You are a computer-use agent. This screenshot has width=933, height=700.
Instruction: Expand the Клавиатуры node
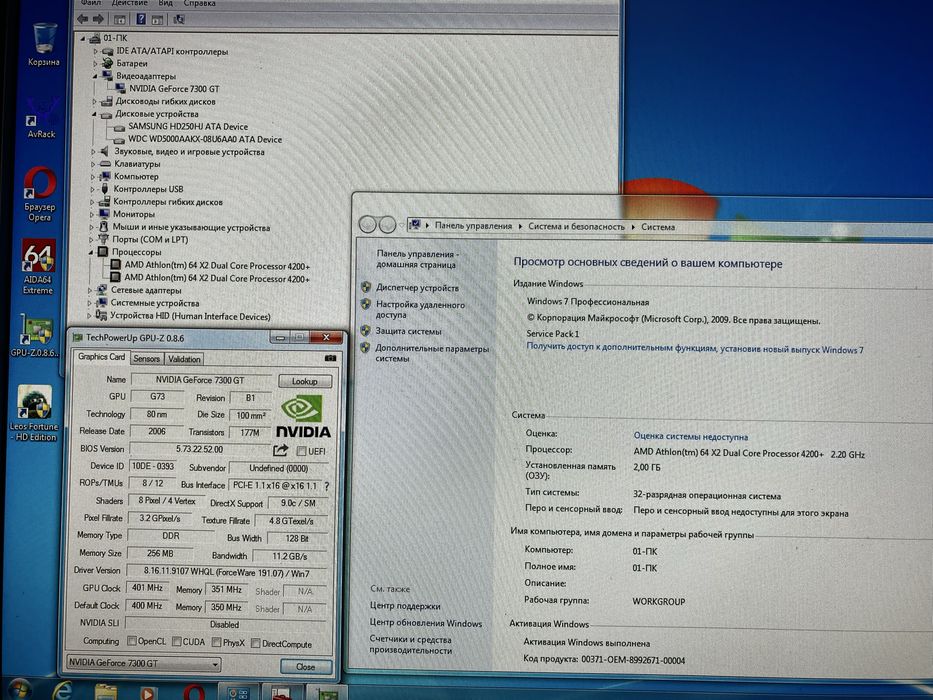point(93,164)
